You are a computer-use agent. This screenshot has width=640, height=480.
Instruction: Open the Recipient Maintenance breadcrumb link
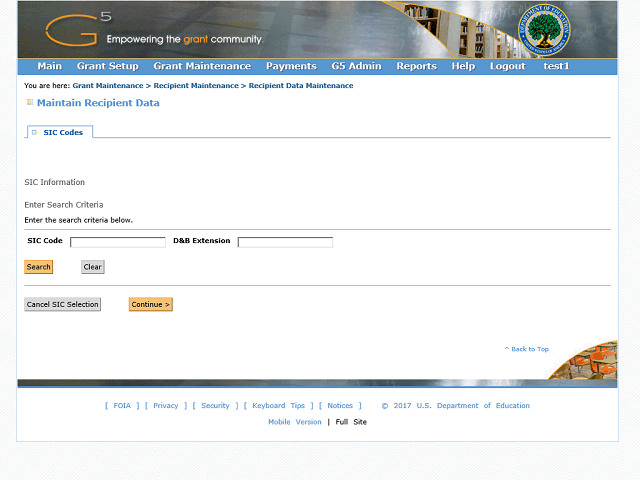[x=196, y=86]
